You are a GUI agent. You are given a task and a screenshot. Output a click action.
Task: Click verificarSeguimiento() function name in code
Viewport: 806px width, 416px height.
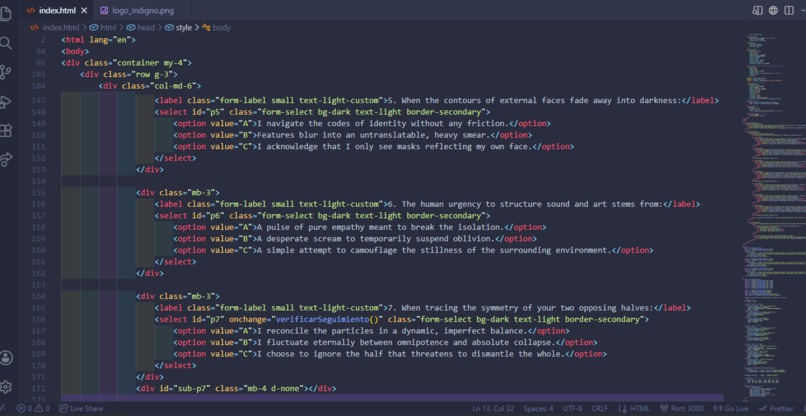[x=326, y=319]
